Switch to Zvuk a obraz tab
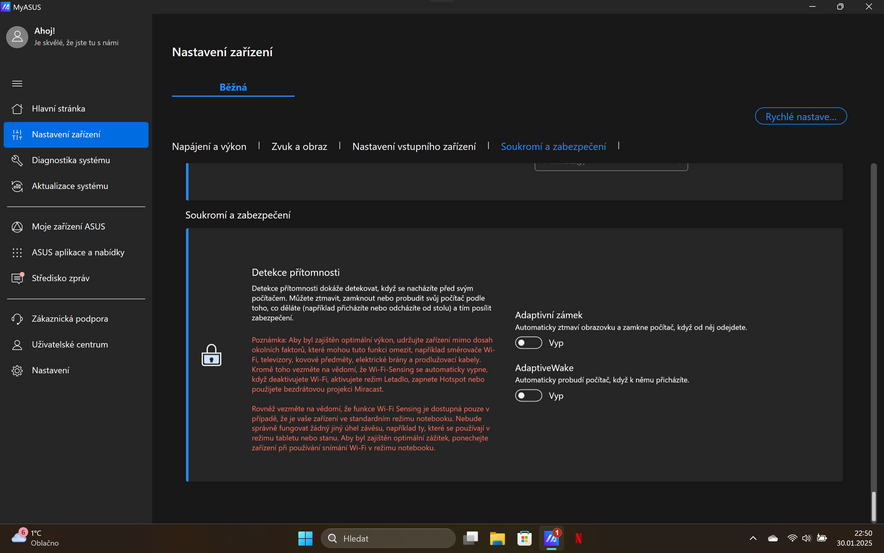This screenshot has height=553, width=884. tap(299, 146)
